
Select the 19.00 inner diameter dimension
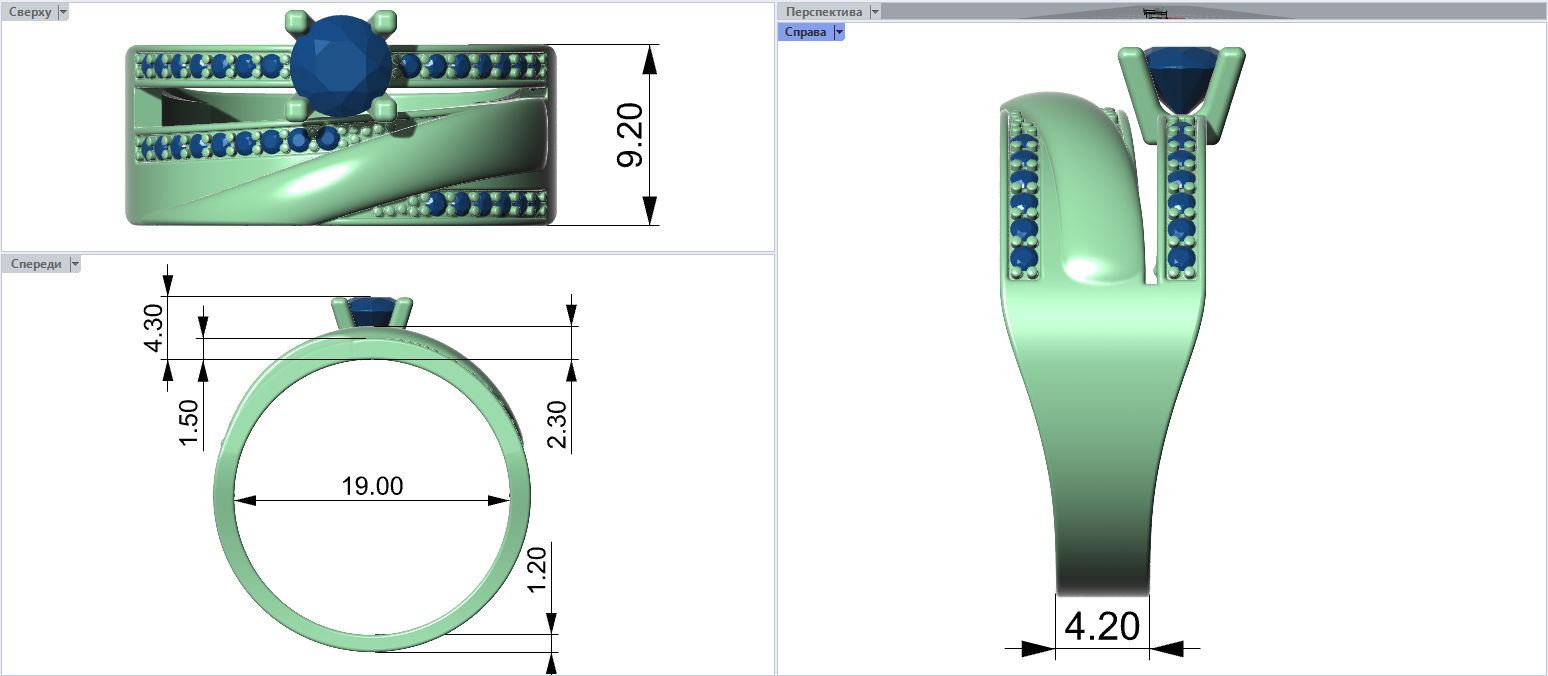(x=372, y=487)
